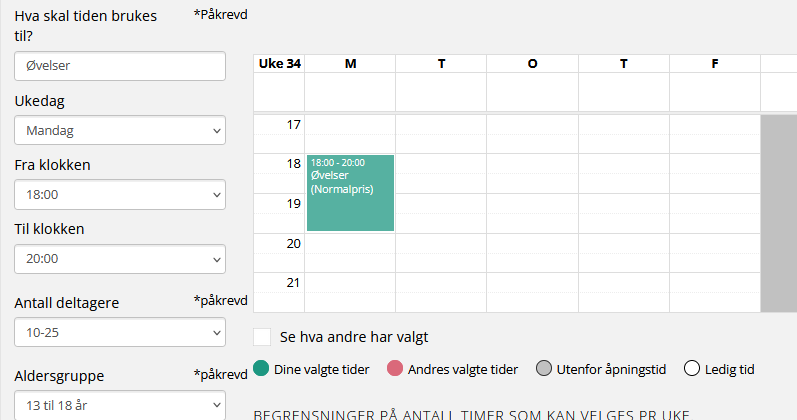Click the Monday column header 'M'
The width and height of the screenshot is (797, 420).
tap(350, 64)
